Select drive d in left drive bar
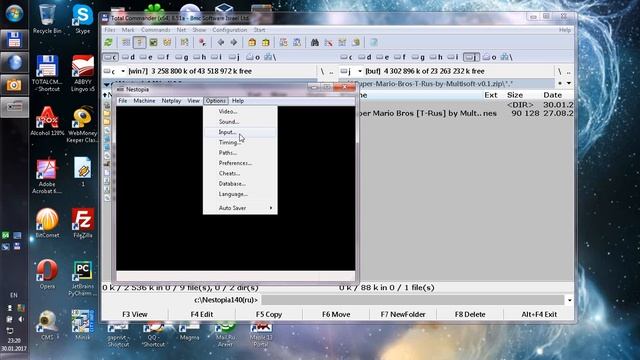 [x=128, y=57]
